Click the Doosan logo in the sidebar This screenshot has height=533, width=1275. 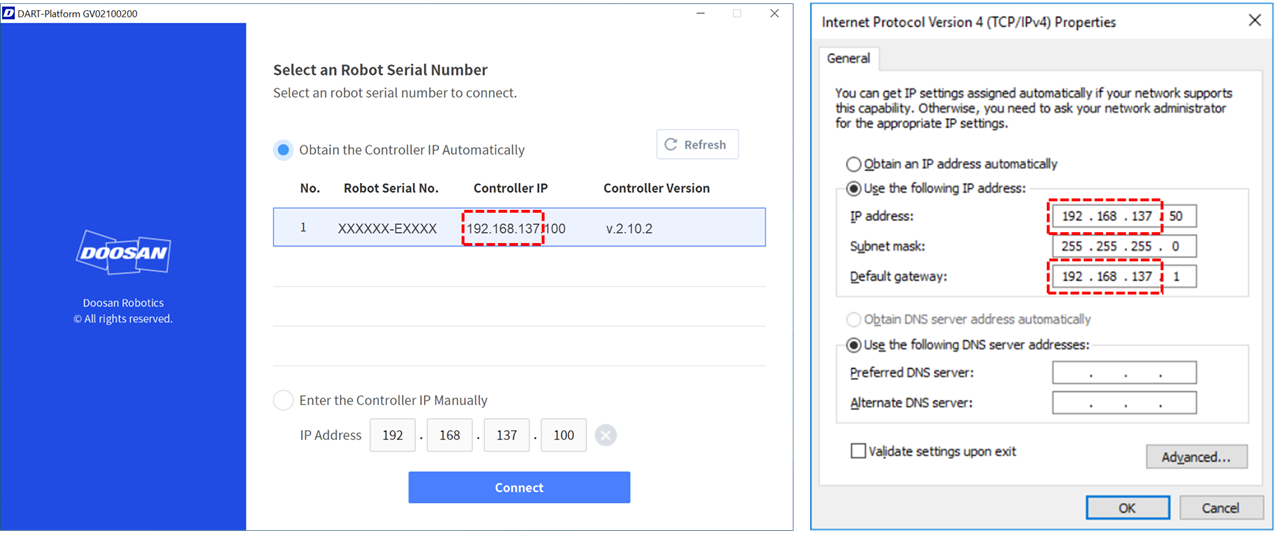tap(123, 255)
